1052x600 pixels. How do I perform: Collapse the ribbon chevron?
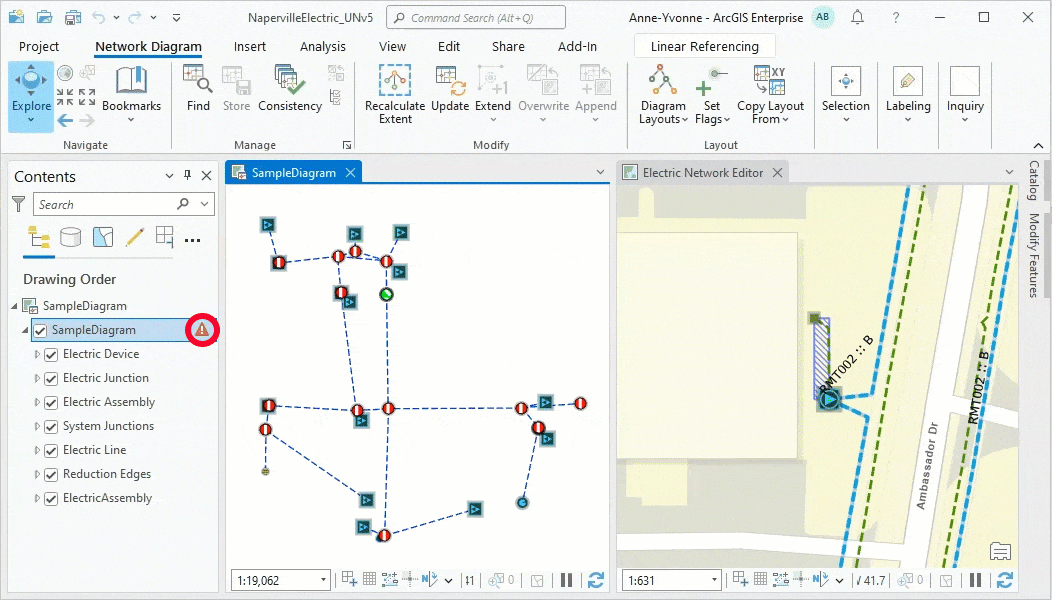(x=1038, y=146)
